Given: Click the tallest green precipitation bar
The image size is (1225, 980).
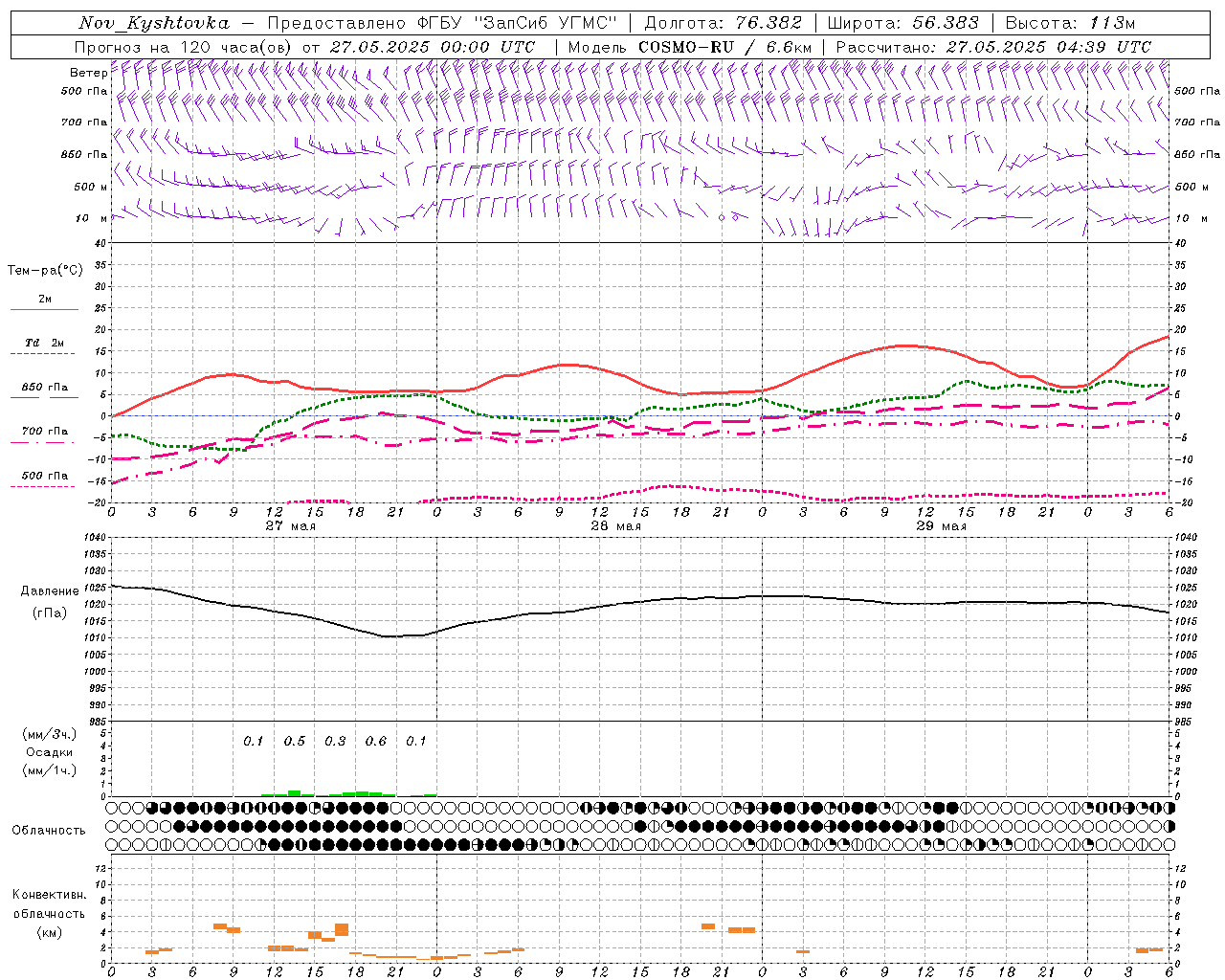Looking at the screenshot, I should pyautogui.click(x=294, y=792).
